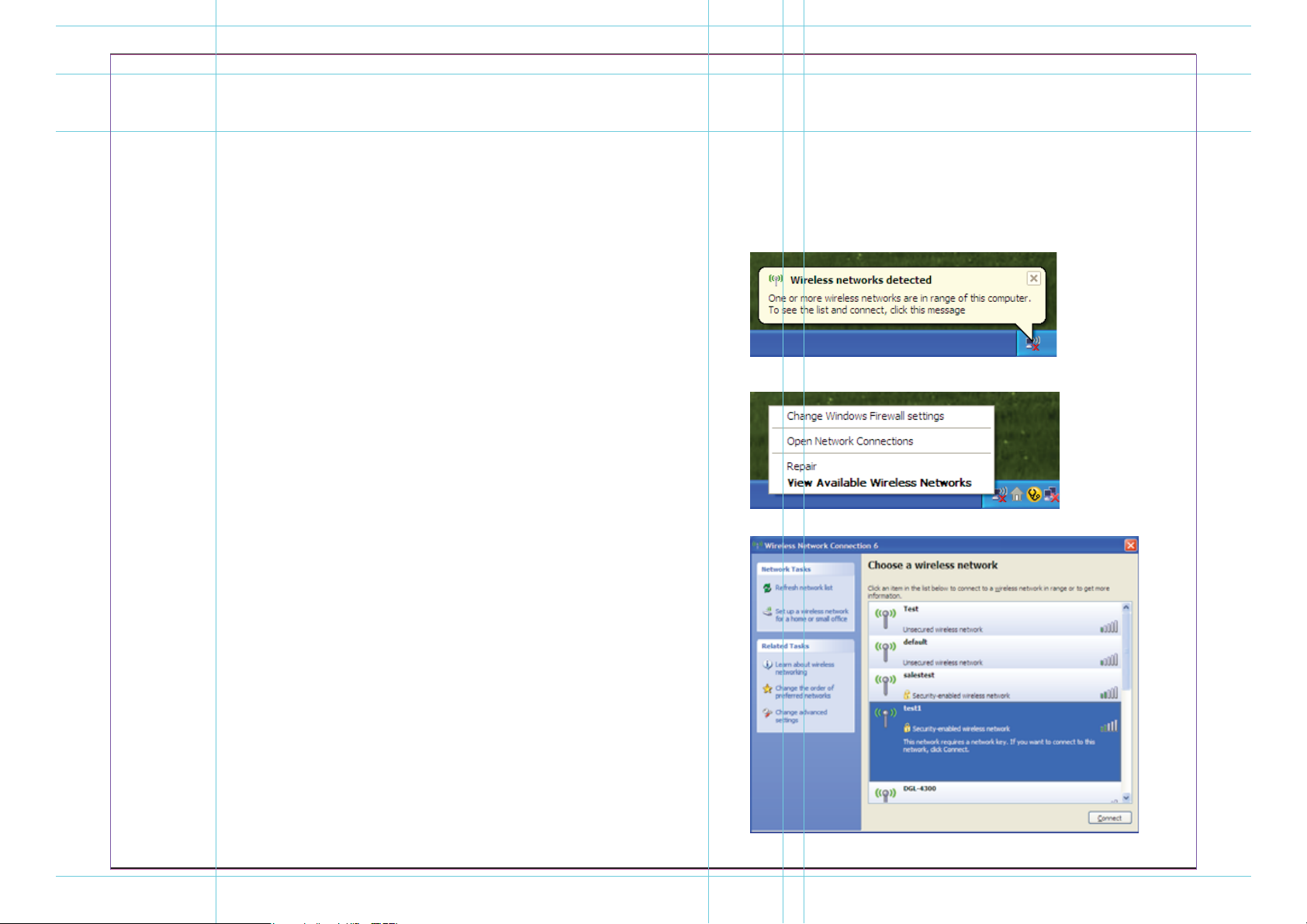
Task: Click the lock icon on salestest network
Action: point(906,695)
